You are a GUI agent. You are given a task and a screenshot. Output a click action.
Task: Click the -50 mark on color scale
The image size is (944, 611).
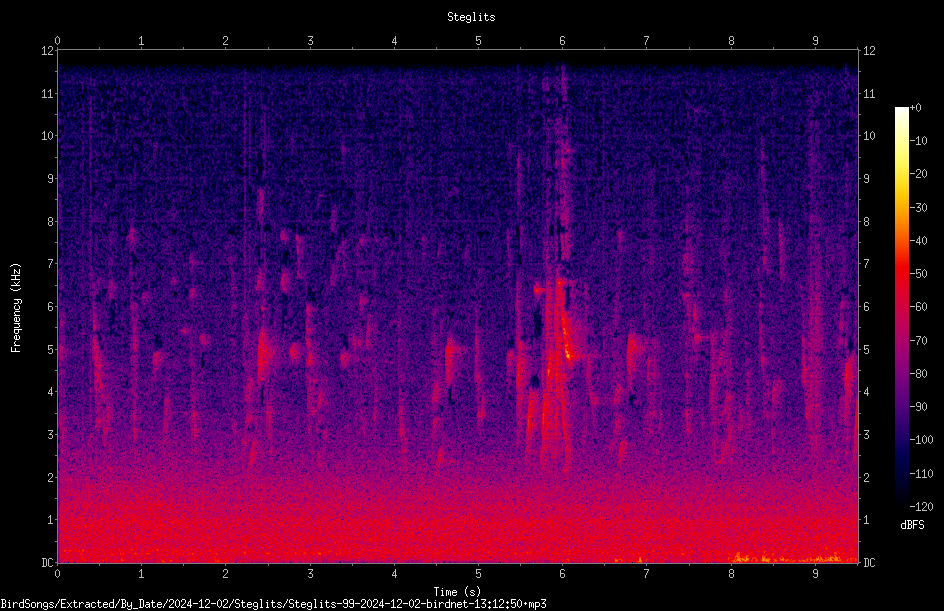[x=918, y=273]
